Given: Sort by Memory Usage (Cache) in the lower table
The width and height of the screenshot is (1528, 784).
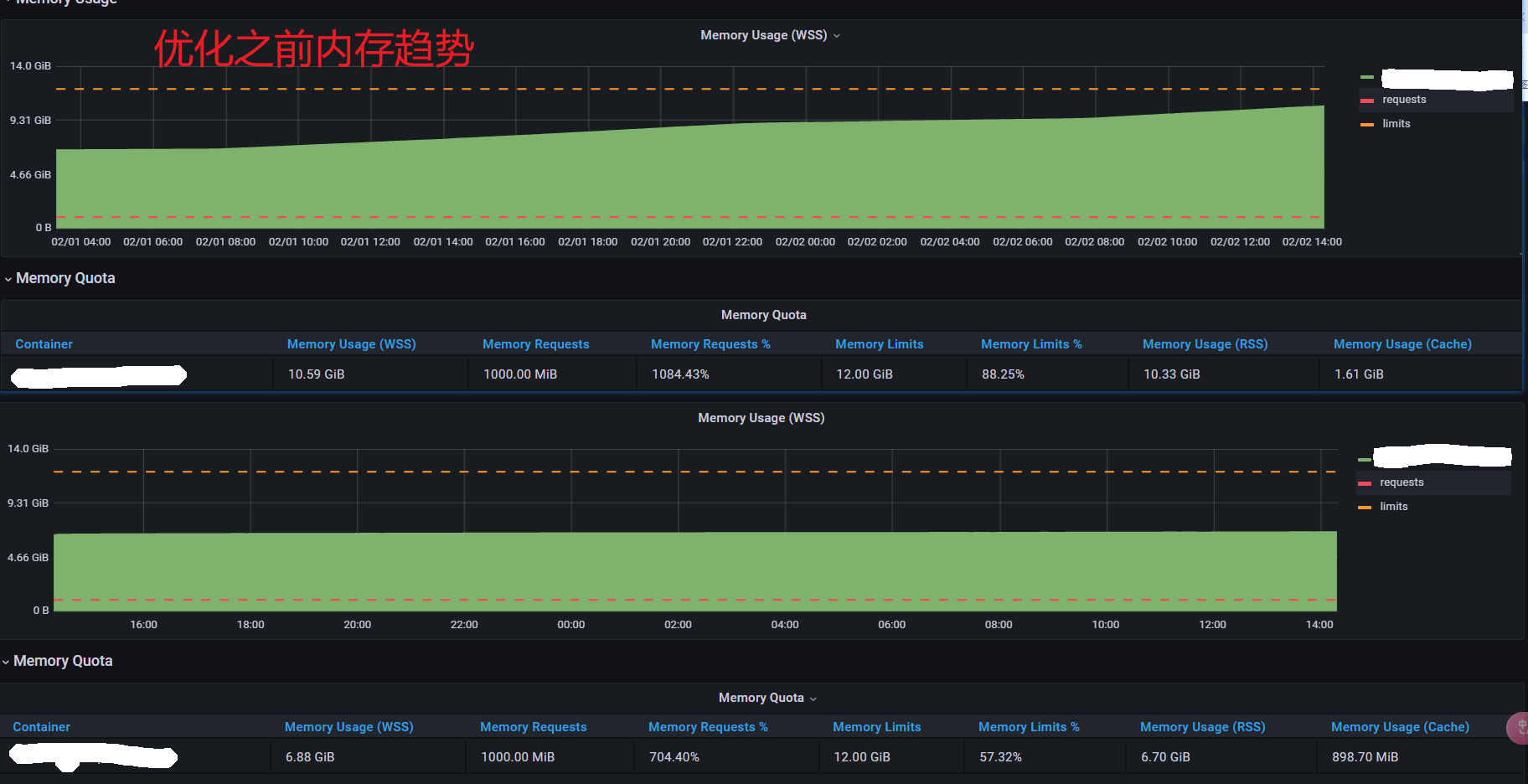Looking at the screenshot, I should pyautogui.click(x=1400, y=727).
